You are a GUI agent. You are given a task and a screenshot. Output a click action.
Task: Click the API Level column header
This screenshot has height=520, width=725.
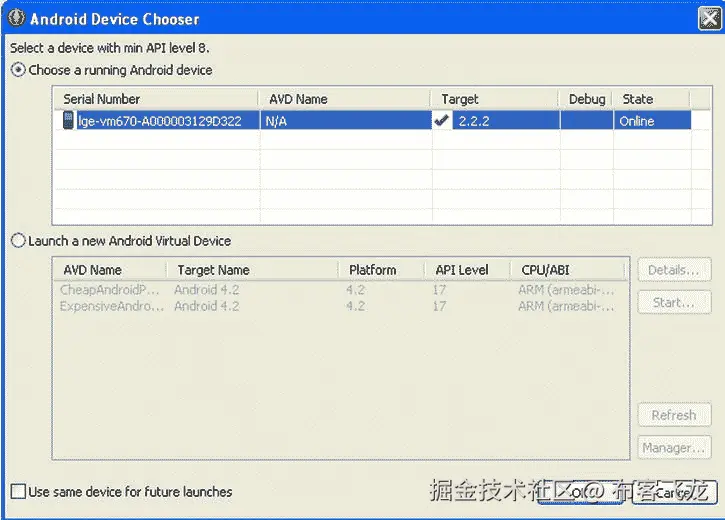click(467, 270)
